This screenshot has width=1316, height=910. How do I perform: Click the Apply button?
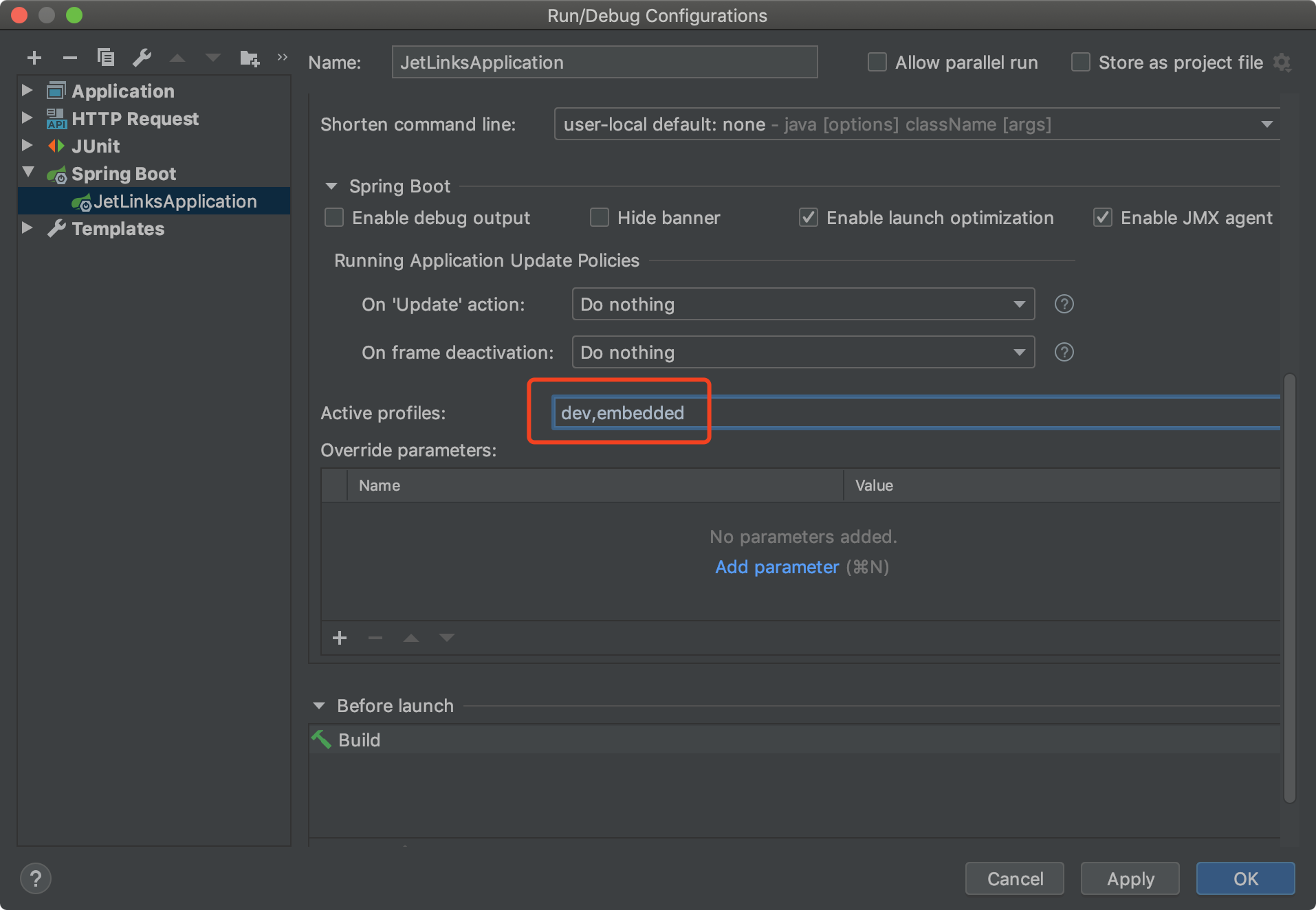[1130, 878]
